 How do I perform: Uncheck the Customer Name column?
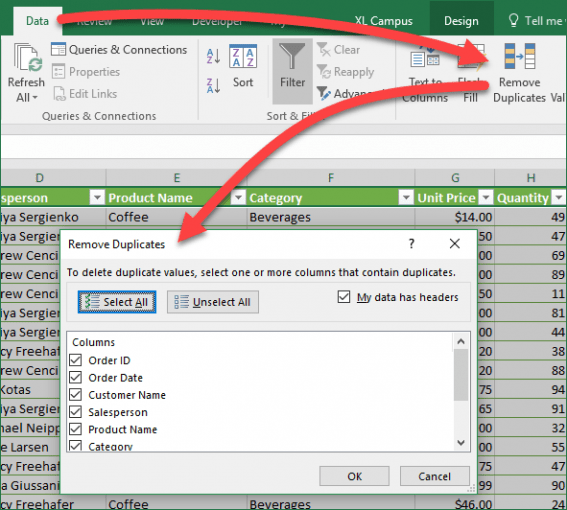[x=76, y=394]
